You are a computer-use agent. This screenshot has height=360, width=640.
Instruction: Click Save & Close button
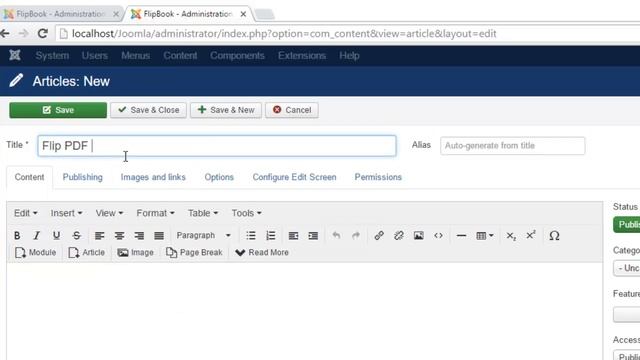coord(148,110)
